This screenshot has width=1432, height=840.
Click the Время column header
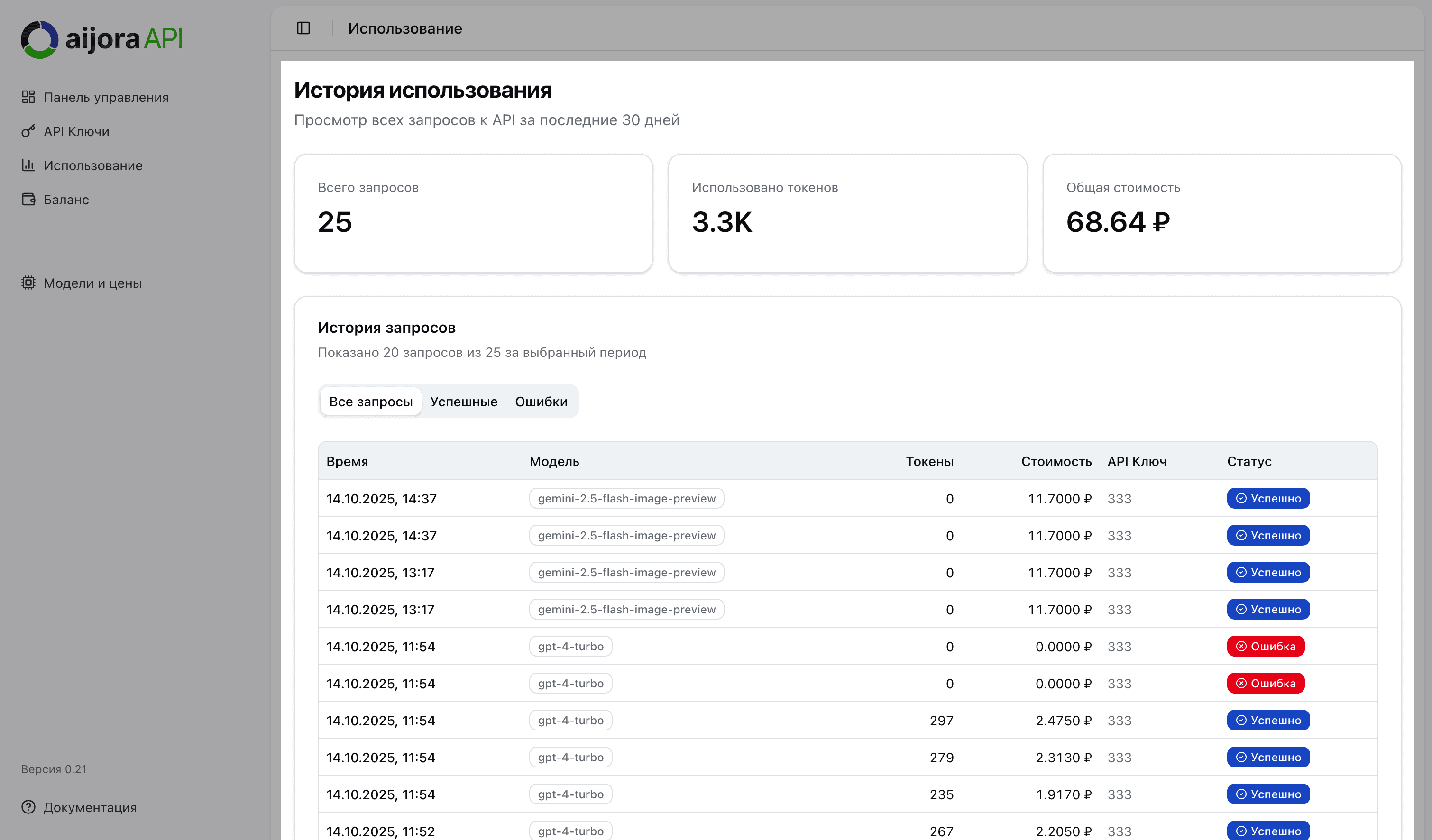(x=347, y=461)
